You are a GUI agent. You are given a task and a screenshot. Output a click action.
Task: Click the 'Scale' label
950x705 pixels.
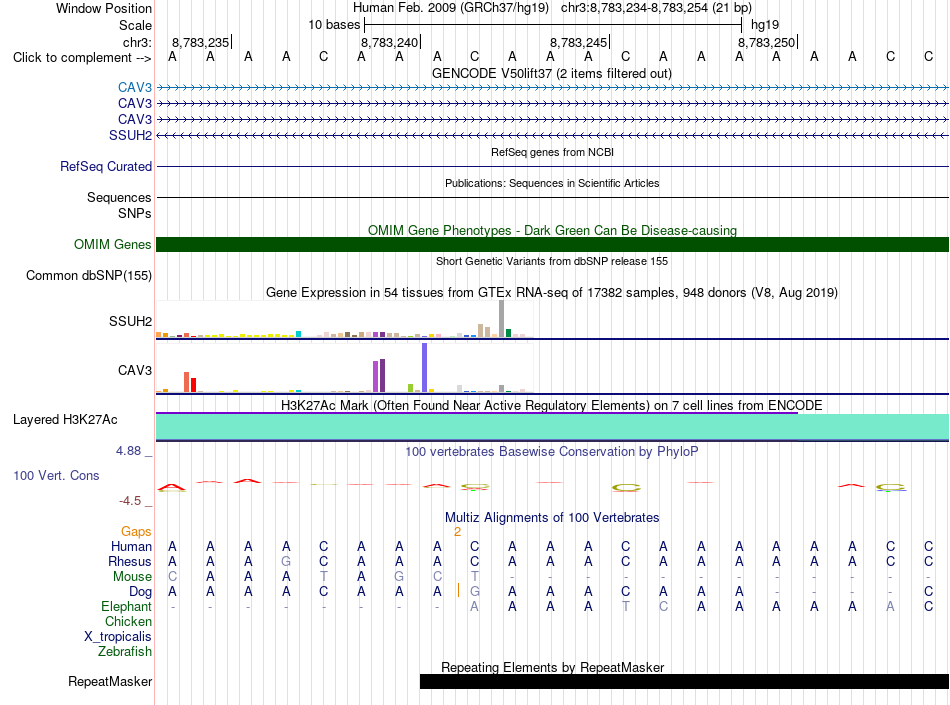coord(135,25)
